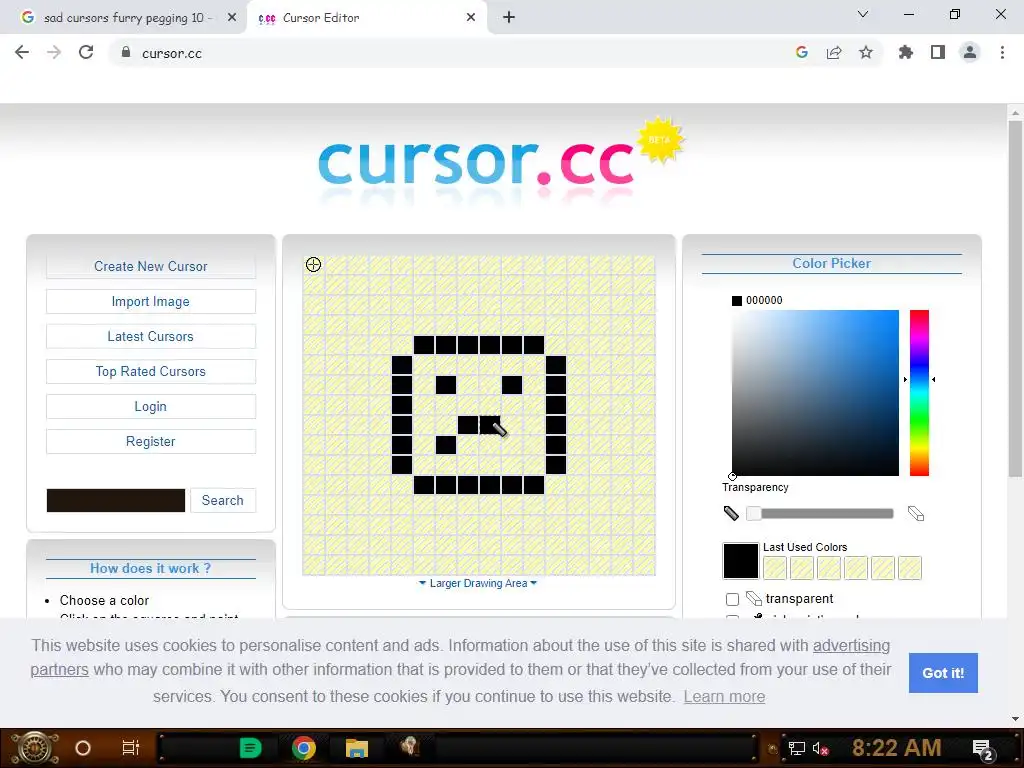Image resolution: width=1024 pixels, height=768 pixels.
Task: Click Create New Cursor
Action: pos(151,266)
